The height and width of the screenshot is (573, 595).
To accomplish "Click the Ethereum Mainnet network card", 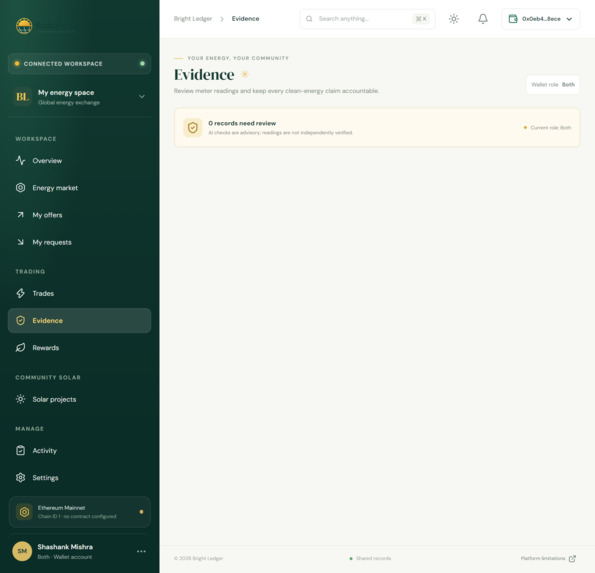I will [x=79, y=512].
